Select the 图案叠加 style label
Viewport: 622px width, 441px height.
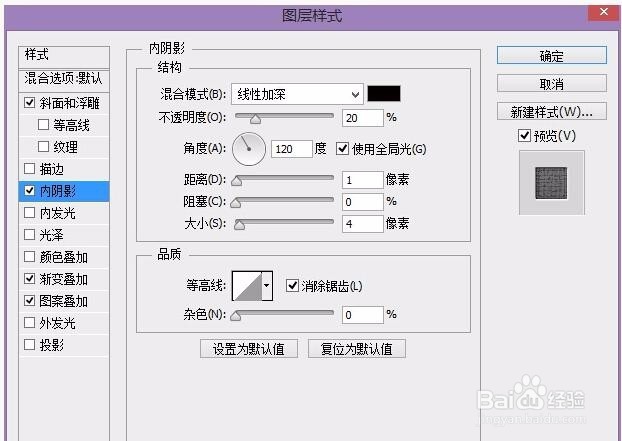click(63, 301)
